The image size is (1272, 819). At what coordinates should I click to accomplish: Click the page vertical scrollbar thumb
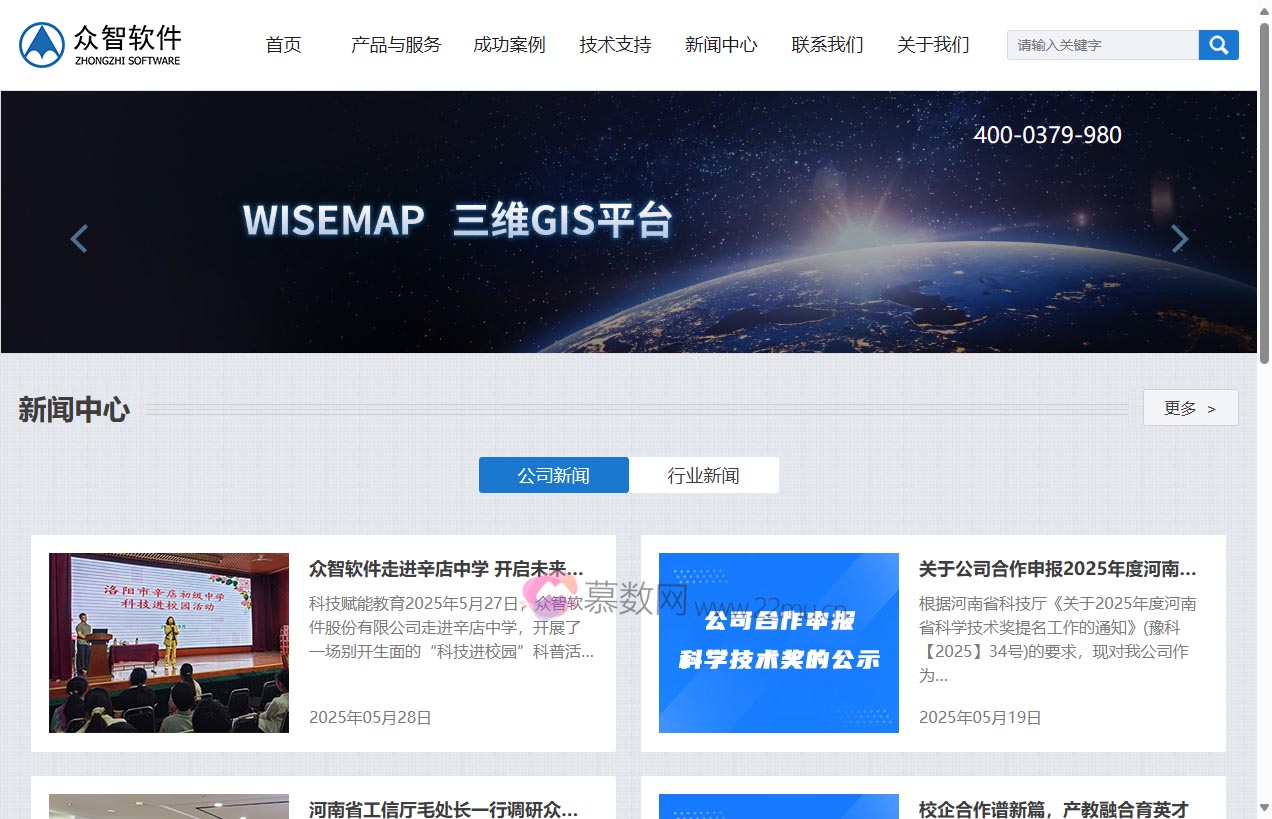[1264, 190]
